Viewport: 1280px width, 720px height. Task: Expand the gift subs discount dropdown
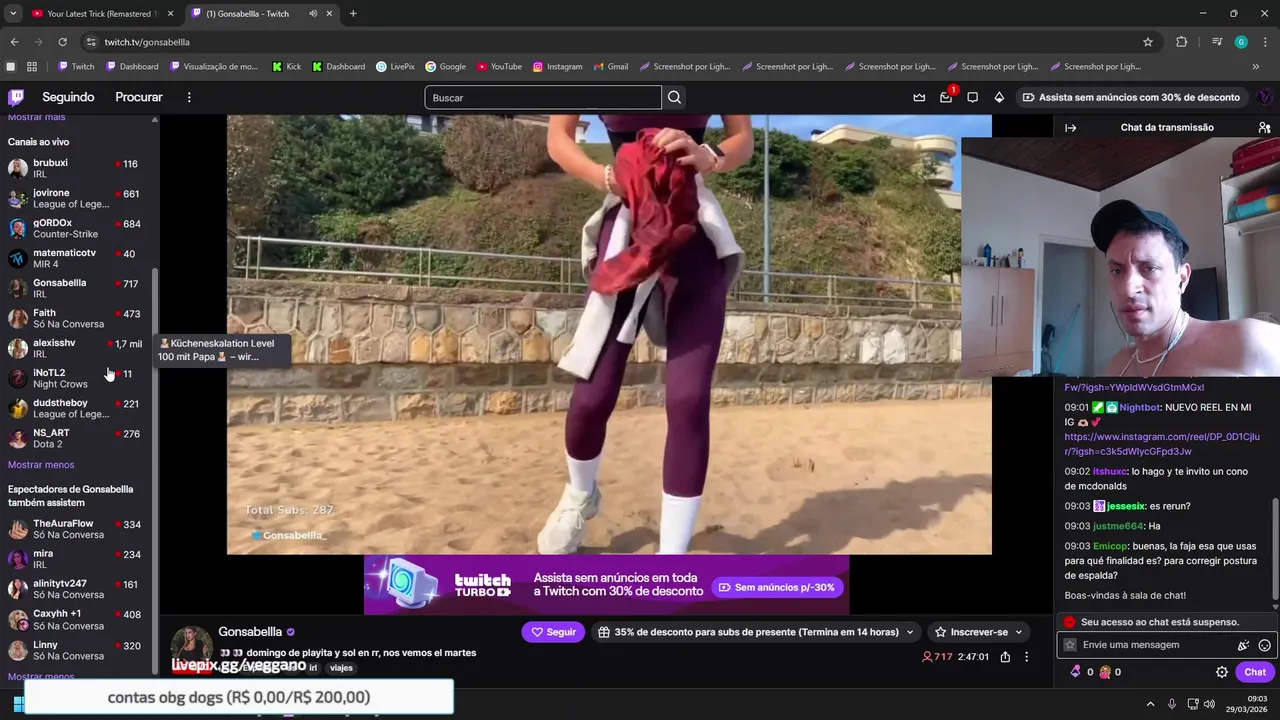[x=909, y=632]
